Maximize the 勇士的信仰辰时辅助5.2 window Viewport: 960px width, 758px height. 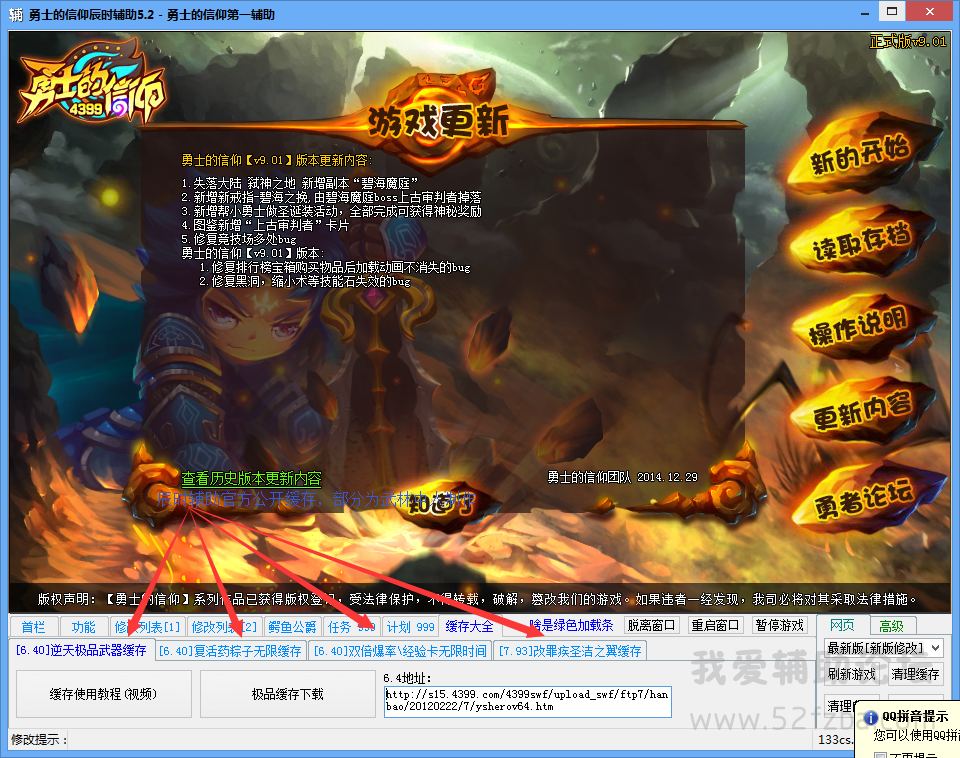(892, 11)
